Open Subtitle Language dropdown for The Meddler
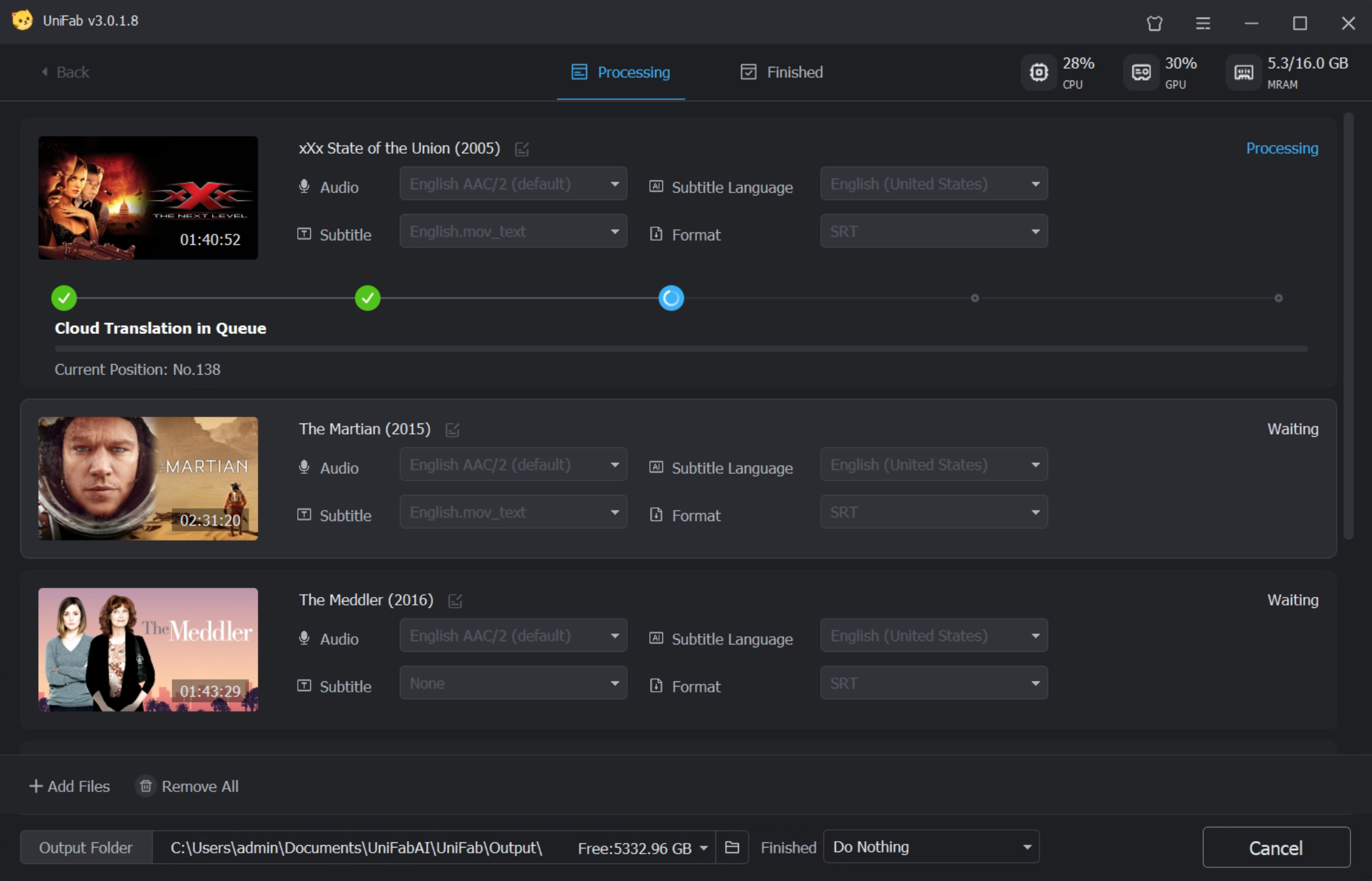 coord(933,636)
